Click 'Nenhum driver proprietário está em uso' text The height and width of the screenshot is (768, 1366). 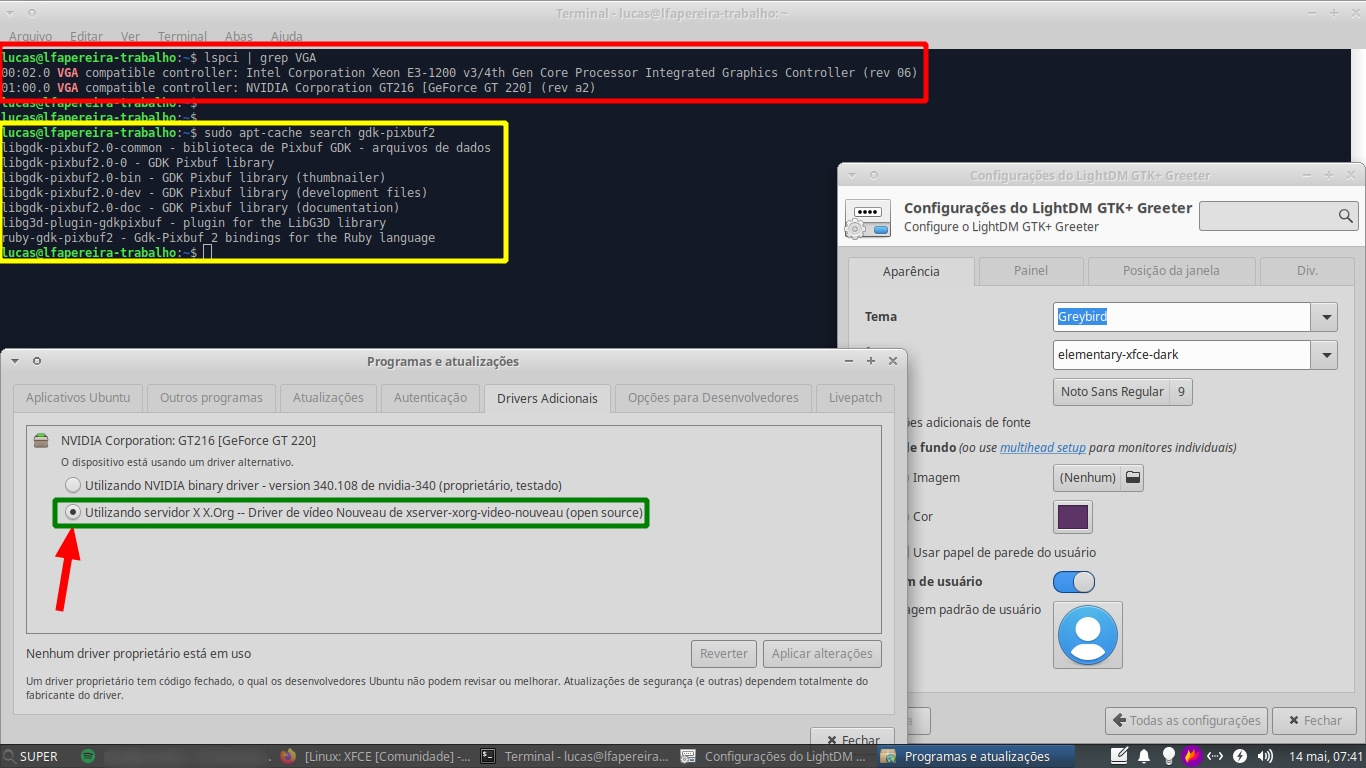click(x=139, y=654)
